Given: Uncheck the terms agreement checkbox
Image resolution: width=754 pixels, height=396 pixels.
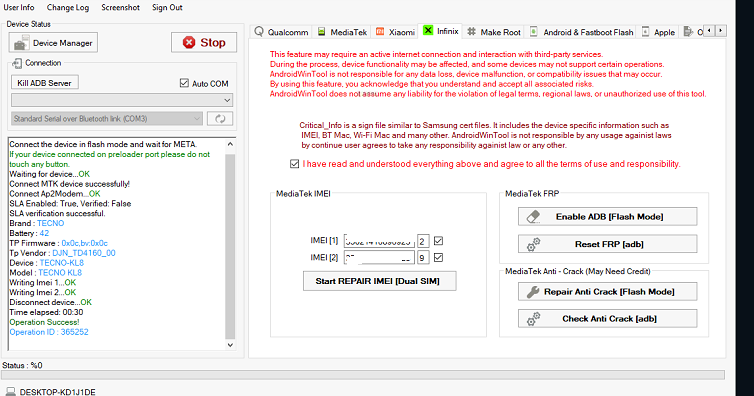Looking at the screenshot, I should click(294, 164).
